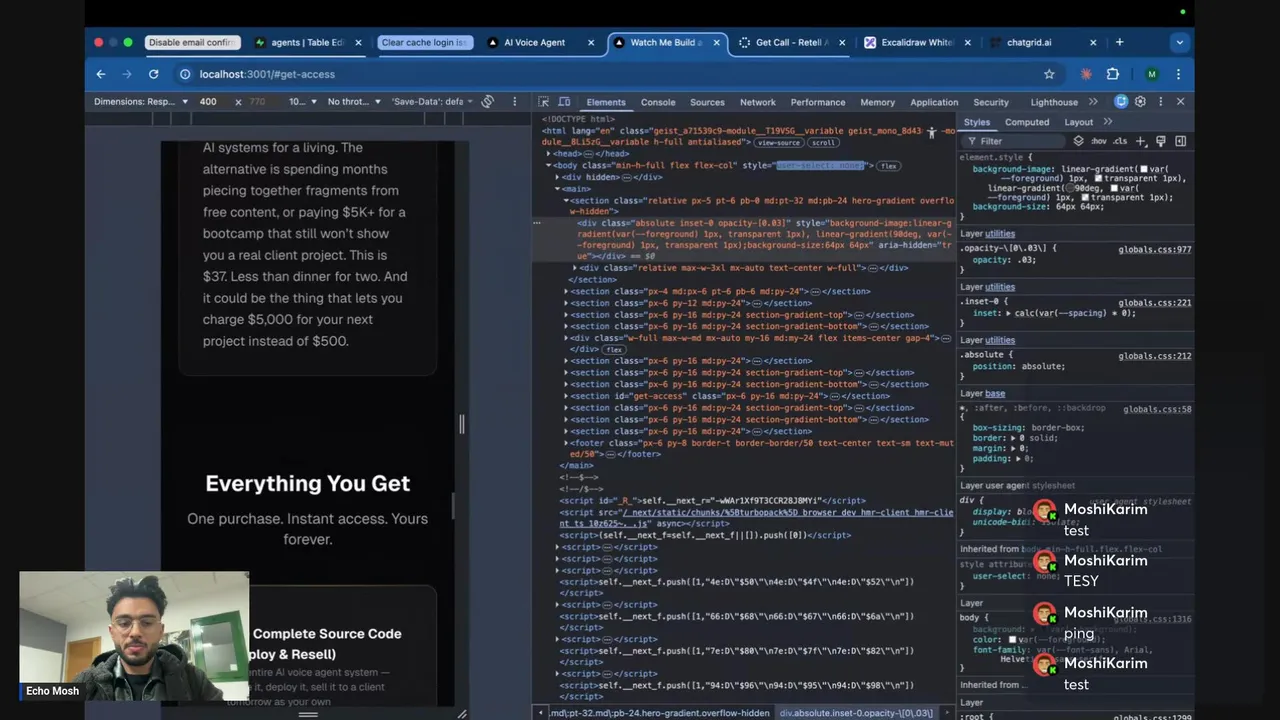Open globals.css:212 source link
Screen dimensions: 1280x720
point(1154,356)
